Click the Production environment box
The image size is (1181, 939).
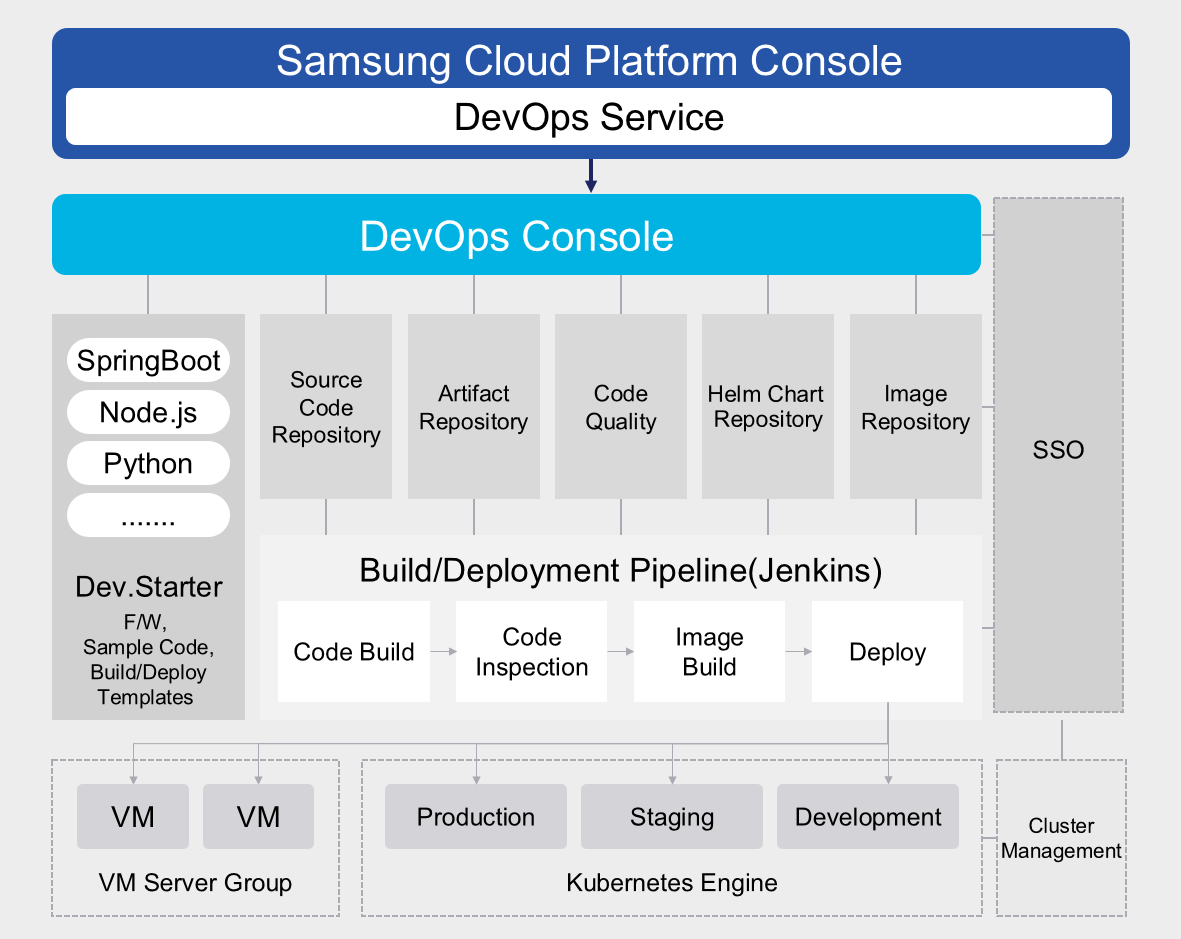coord(476,817)
